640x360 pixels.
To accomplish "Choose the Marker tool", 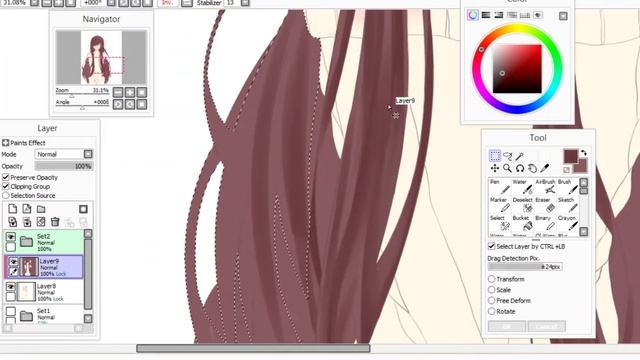I will (500, 205).
